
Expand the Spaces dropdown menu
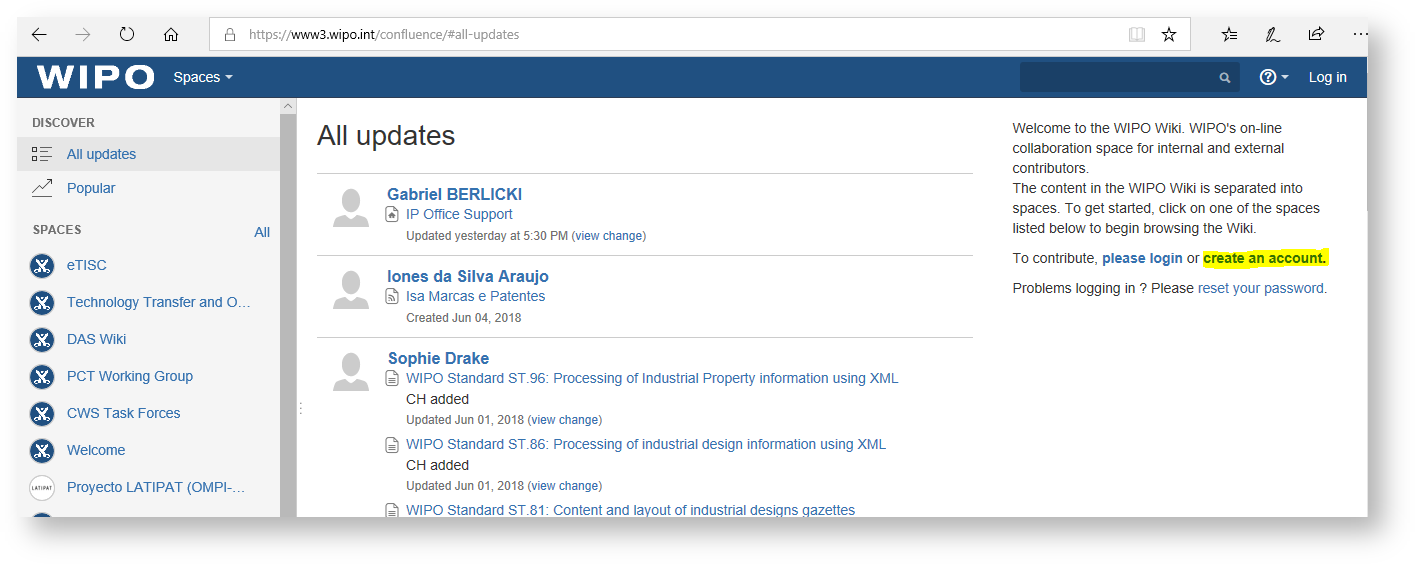[x=202, y=77]
